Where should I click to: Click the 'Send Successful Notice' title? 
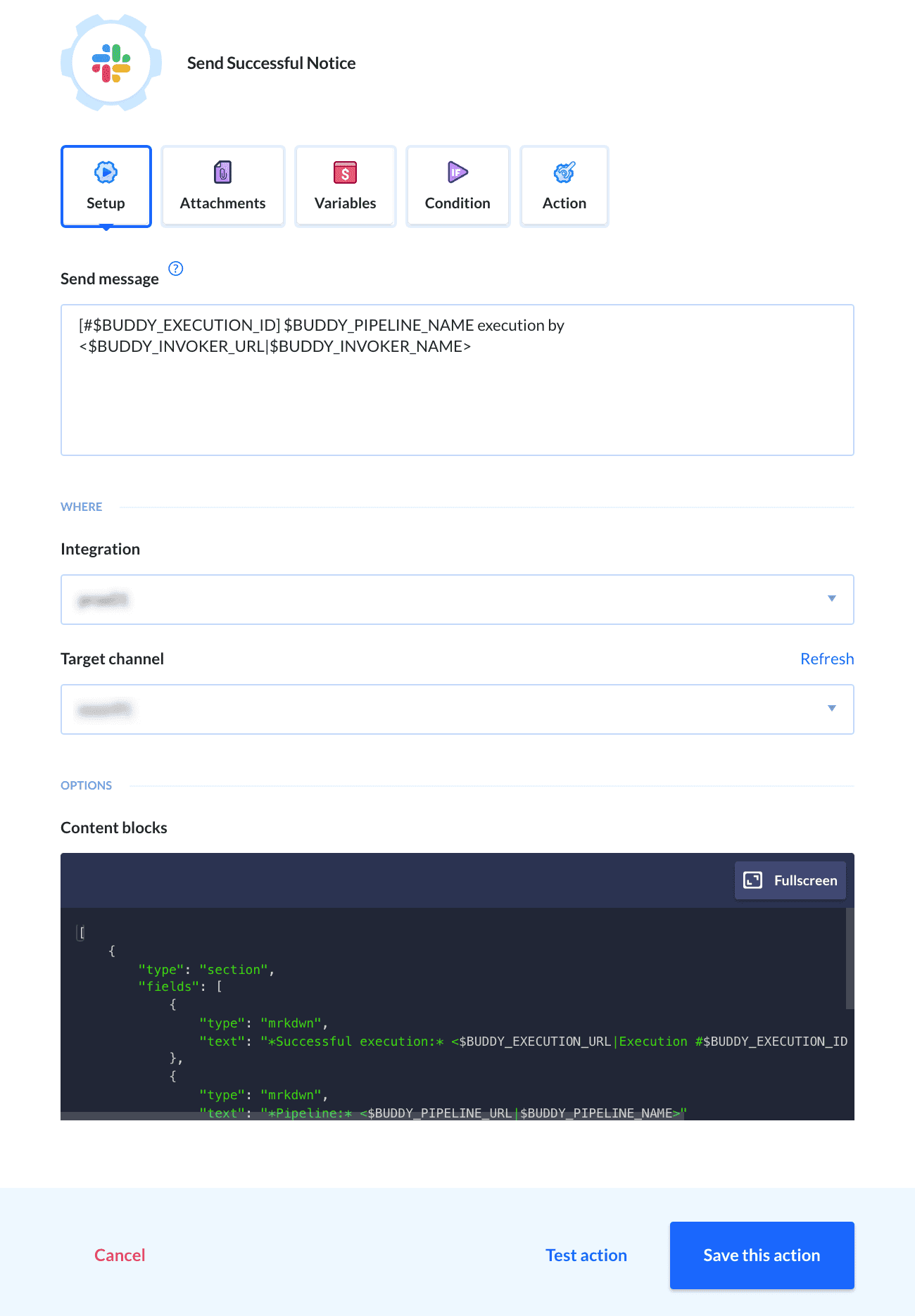point(271,63)
